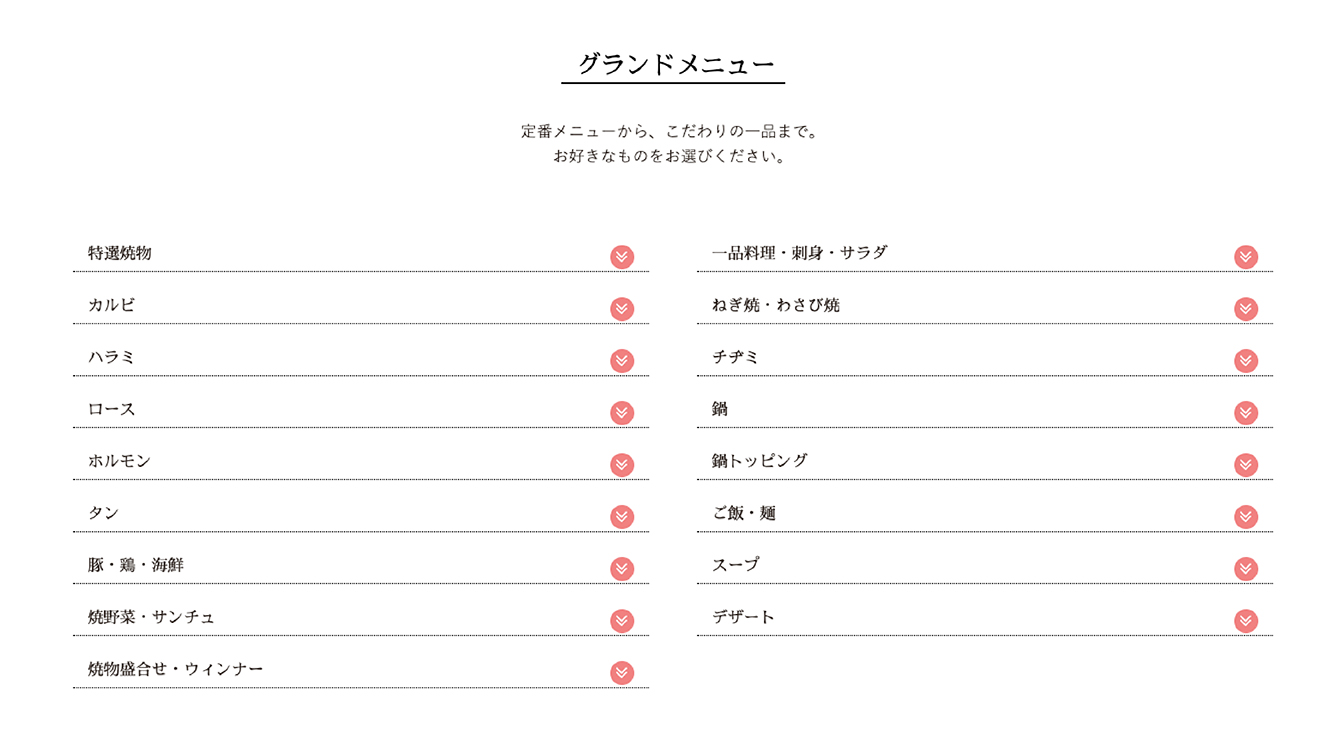This screenshot has height=754, width=1344.
Task: Select the 鍋 menu category label
Action: [720, 409]
